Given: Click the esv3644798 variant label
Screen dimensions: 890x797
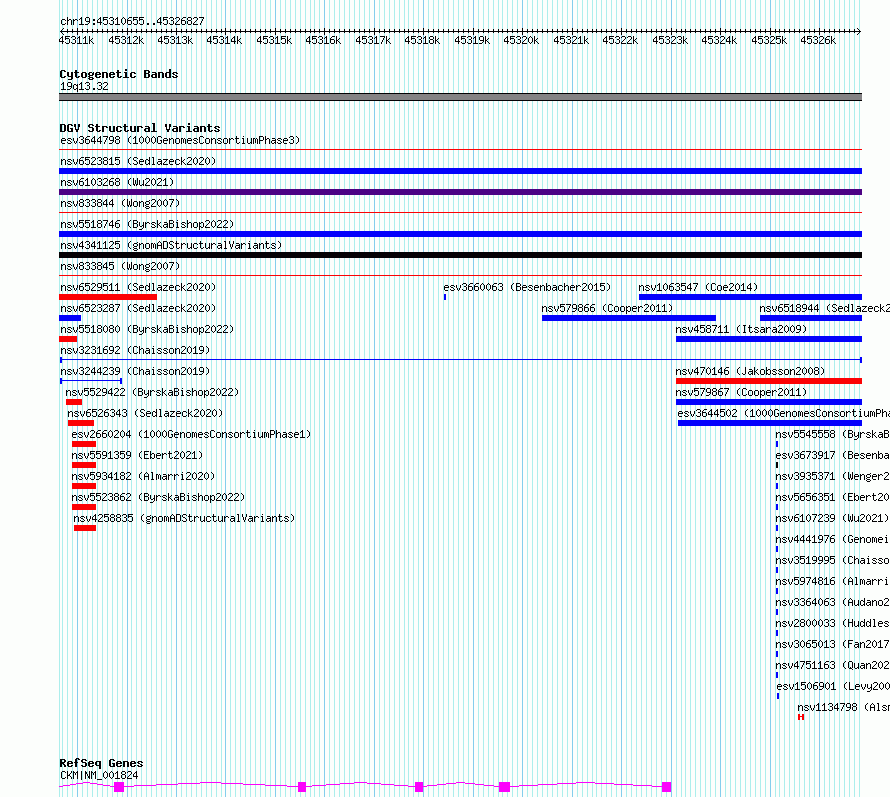Looking at the screenshot, I should 180,140.
